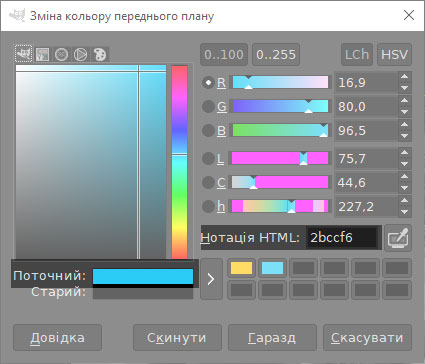Select the yellow color history swatch
The height and width of the screenshot is (364, 425).
tap(242, 268)
